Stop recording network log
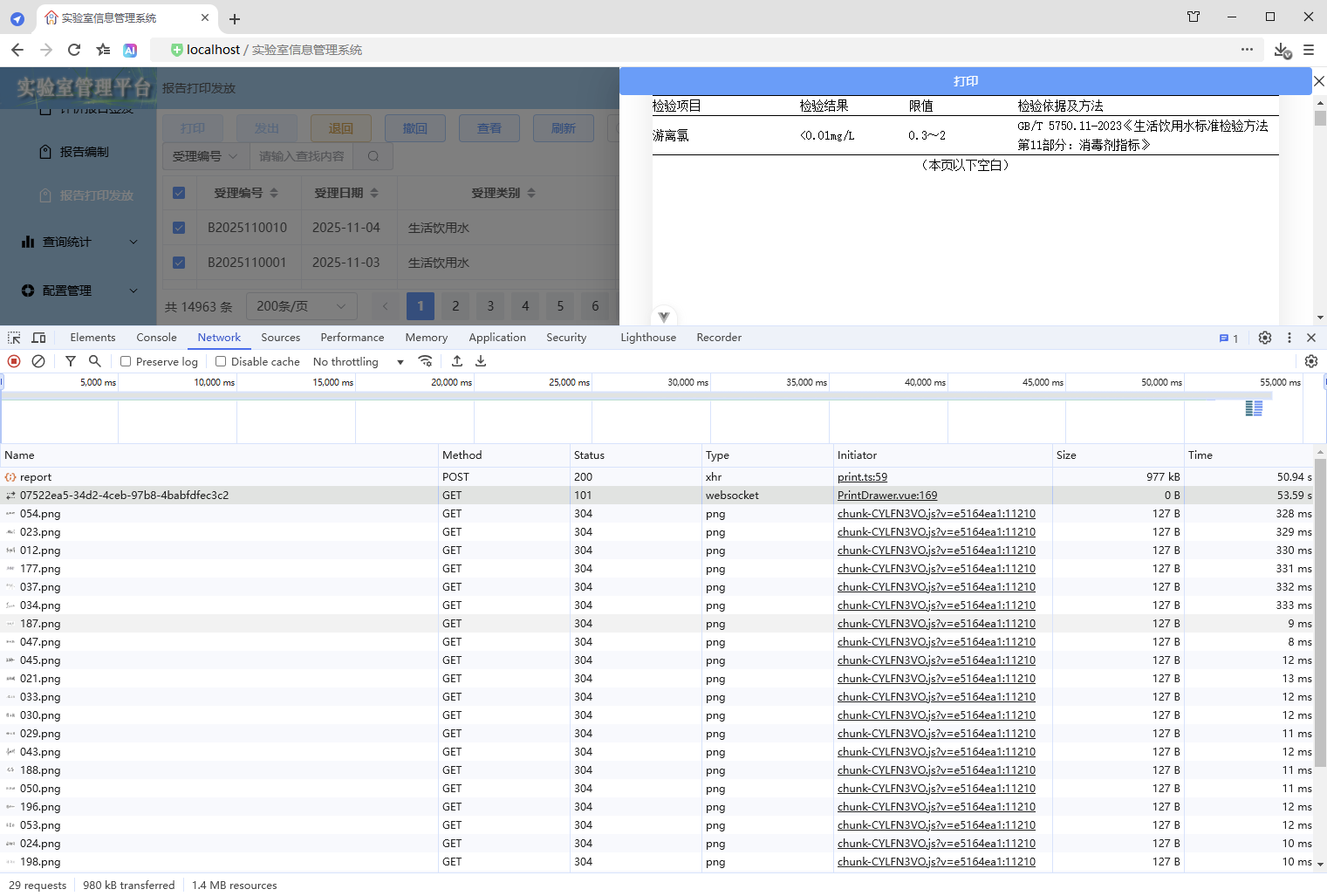Image resolution: width=1327 pixels, height=896 pixels. point(14,361)
